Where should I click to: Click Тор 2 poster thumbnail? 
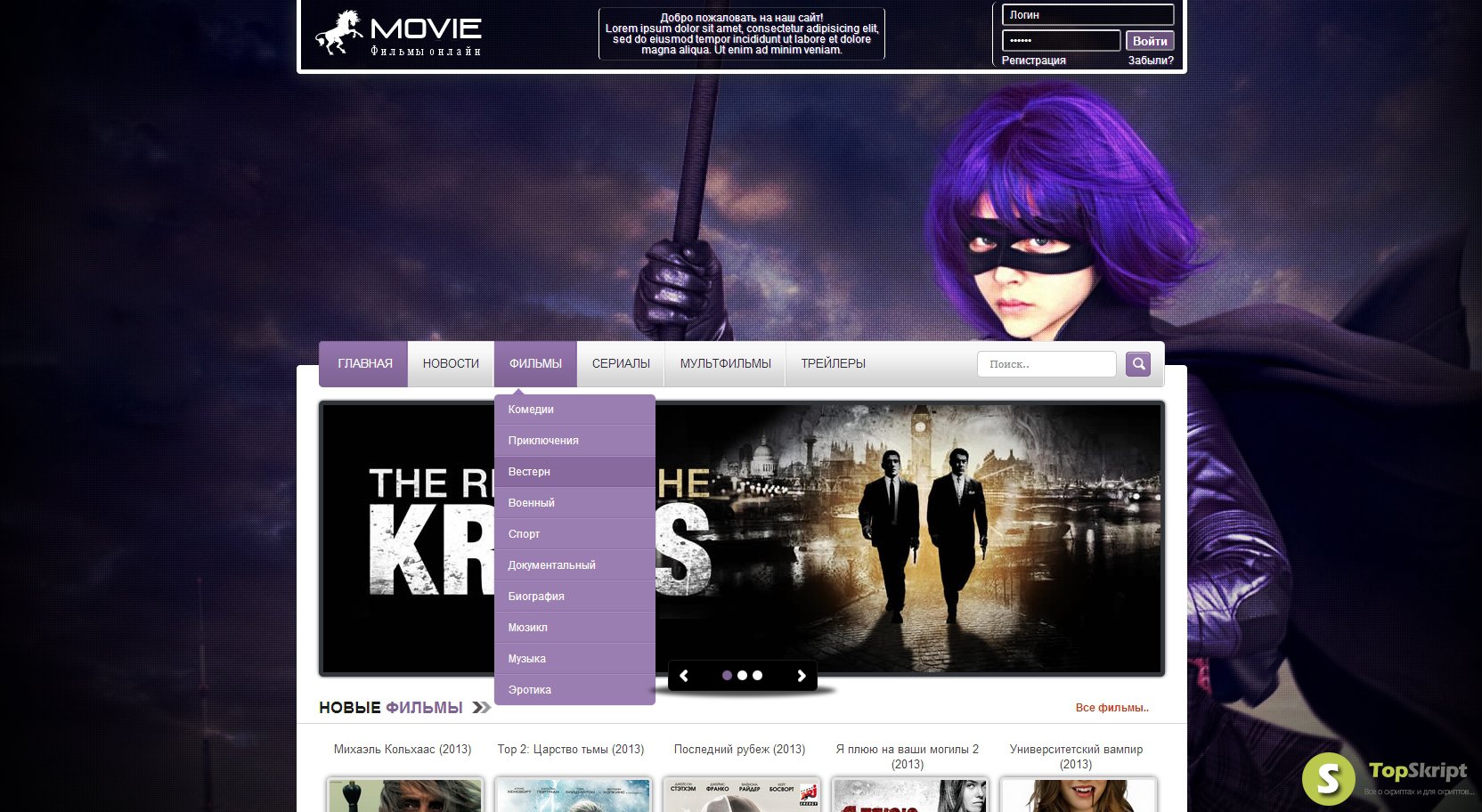point(573,795)
